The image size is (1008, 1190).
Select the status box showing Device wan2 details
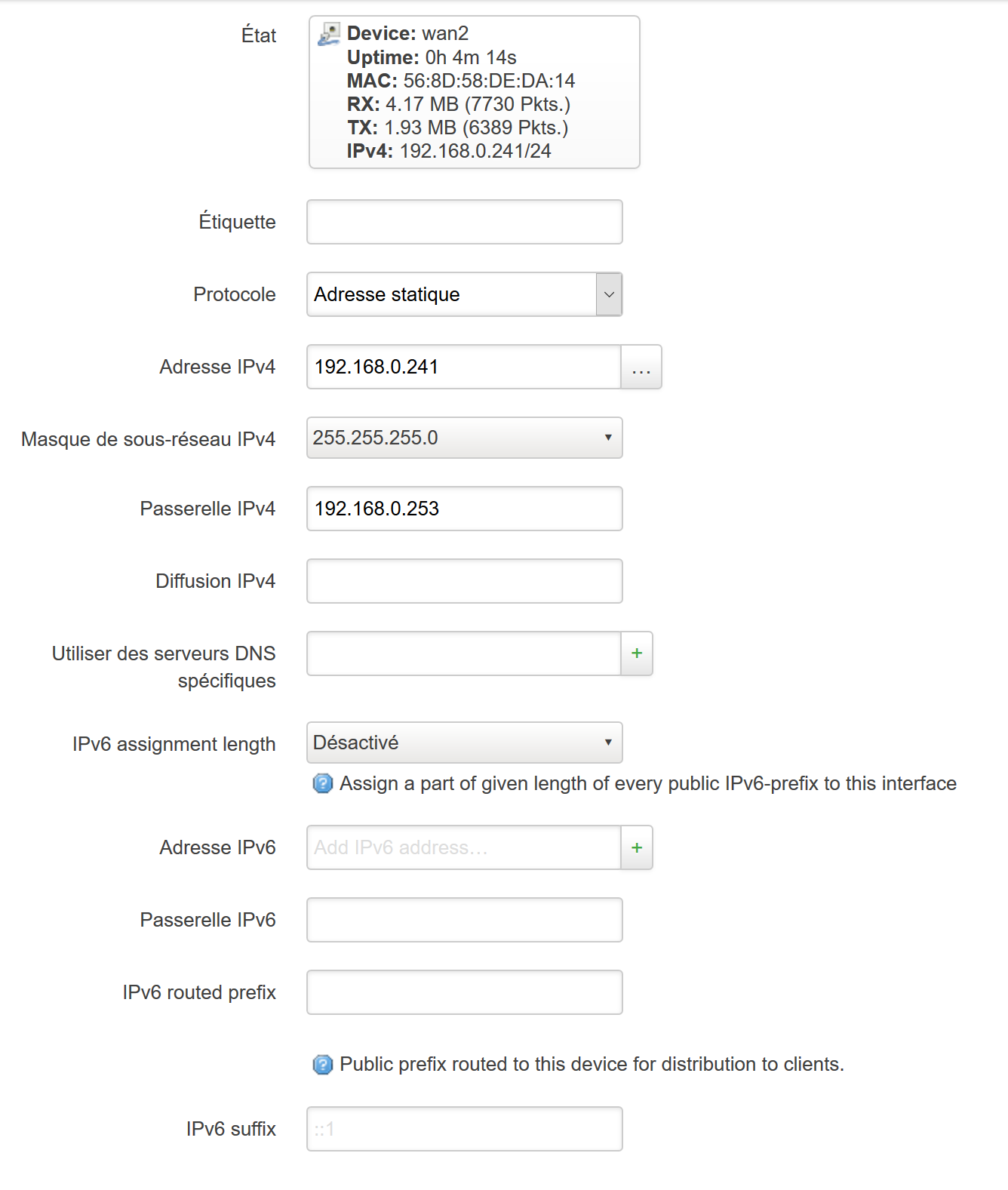[x=474, y=91]
